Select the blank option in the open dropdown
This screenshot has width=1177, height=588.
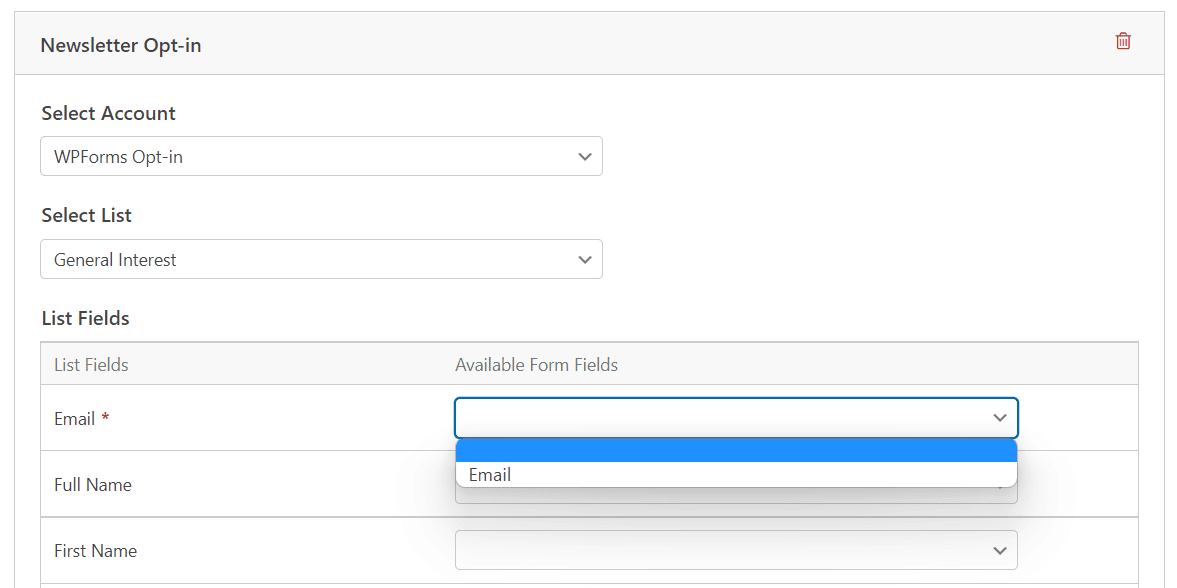coord(735,451)
